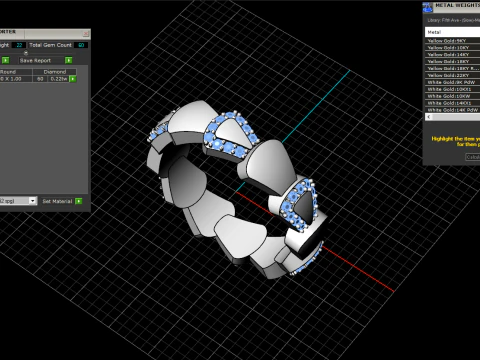Click the Set Material label
This screenshot has height=360, width=480.
pyautogui.click(x=57, y=201)
